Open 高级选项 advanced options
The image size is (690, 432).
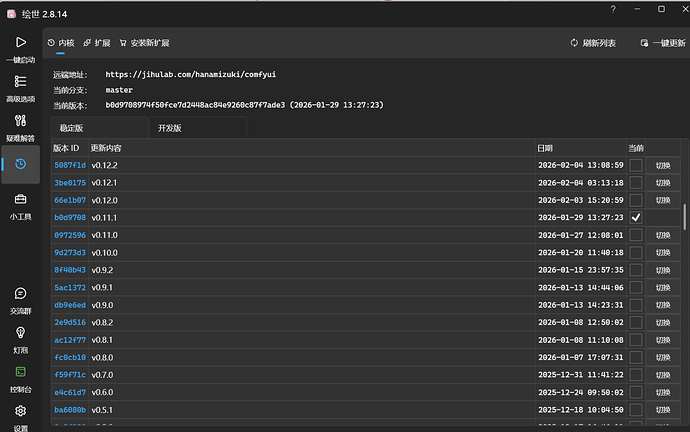point(20,88)
